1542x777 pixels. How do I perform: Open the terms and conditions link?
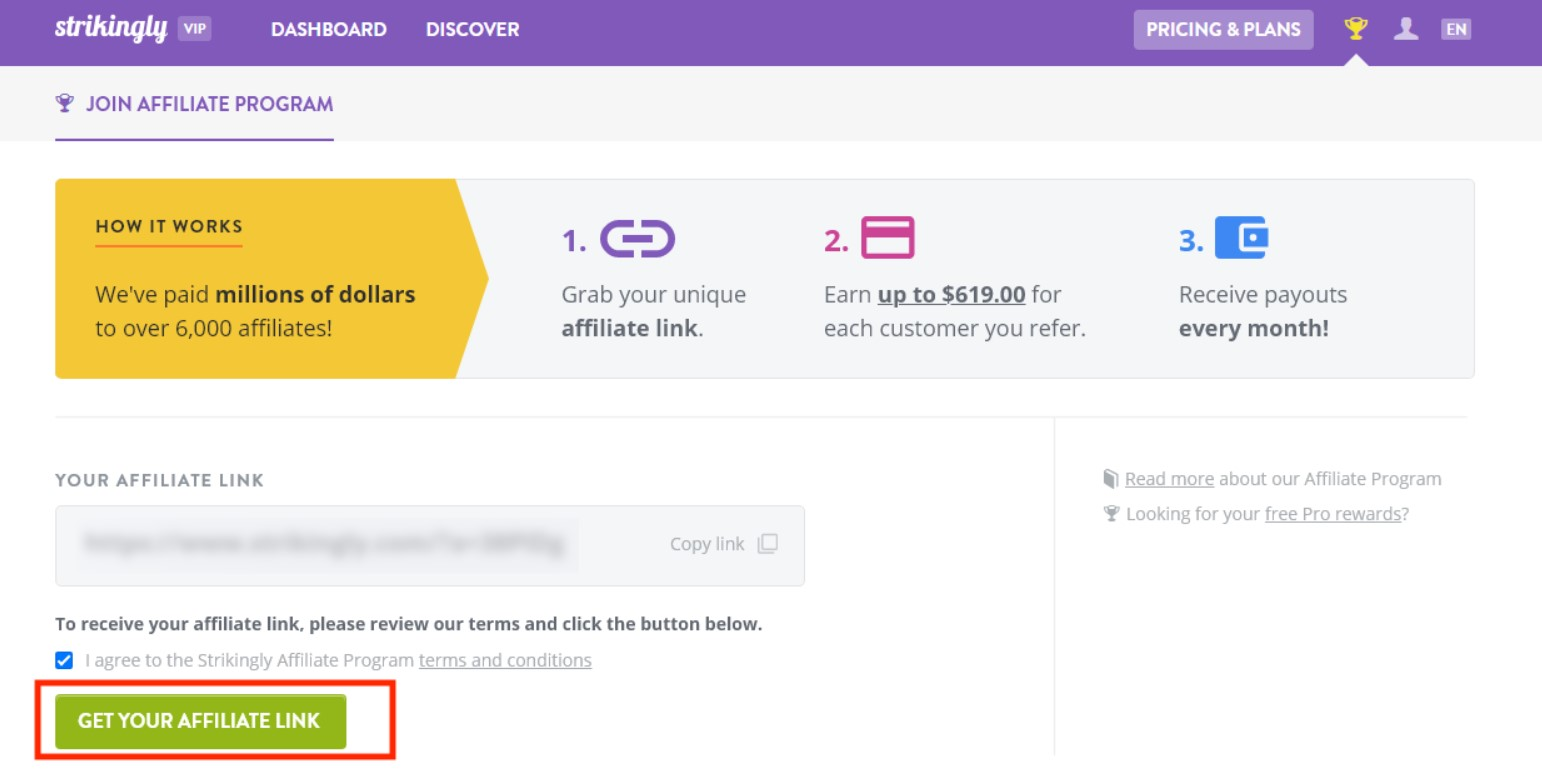[x=505, y=660]
